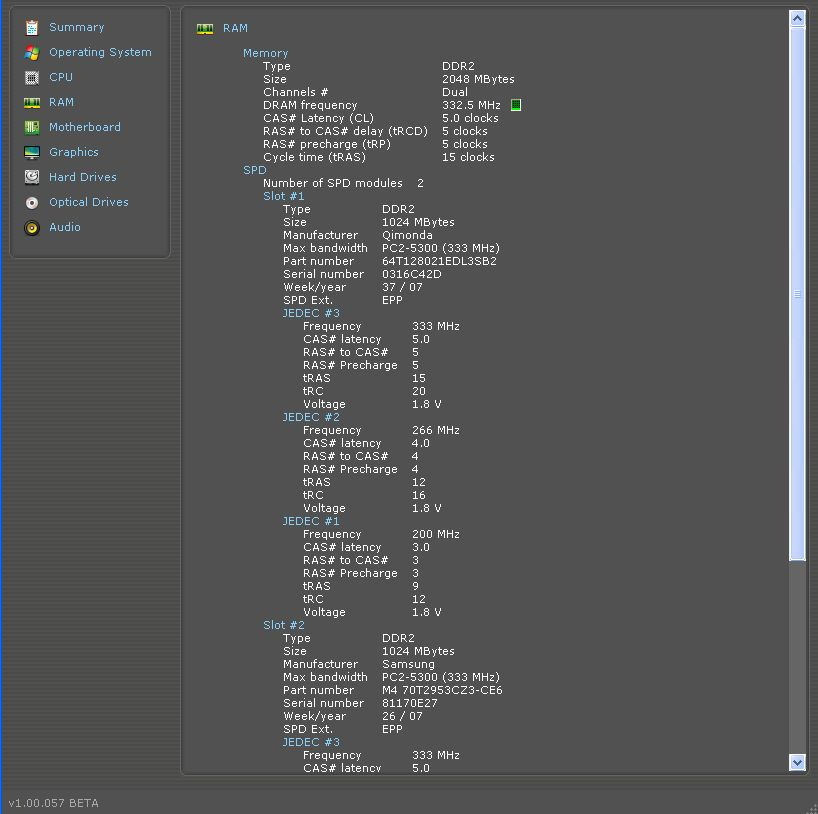Click the RAM module icon in sidebar
818x814 pixels.
point(32,102)
